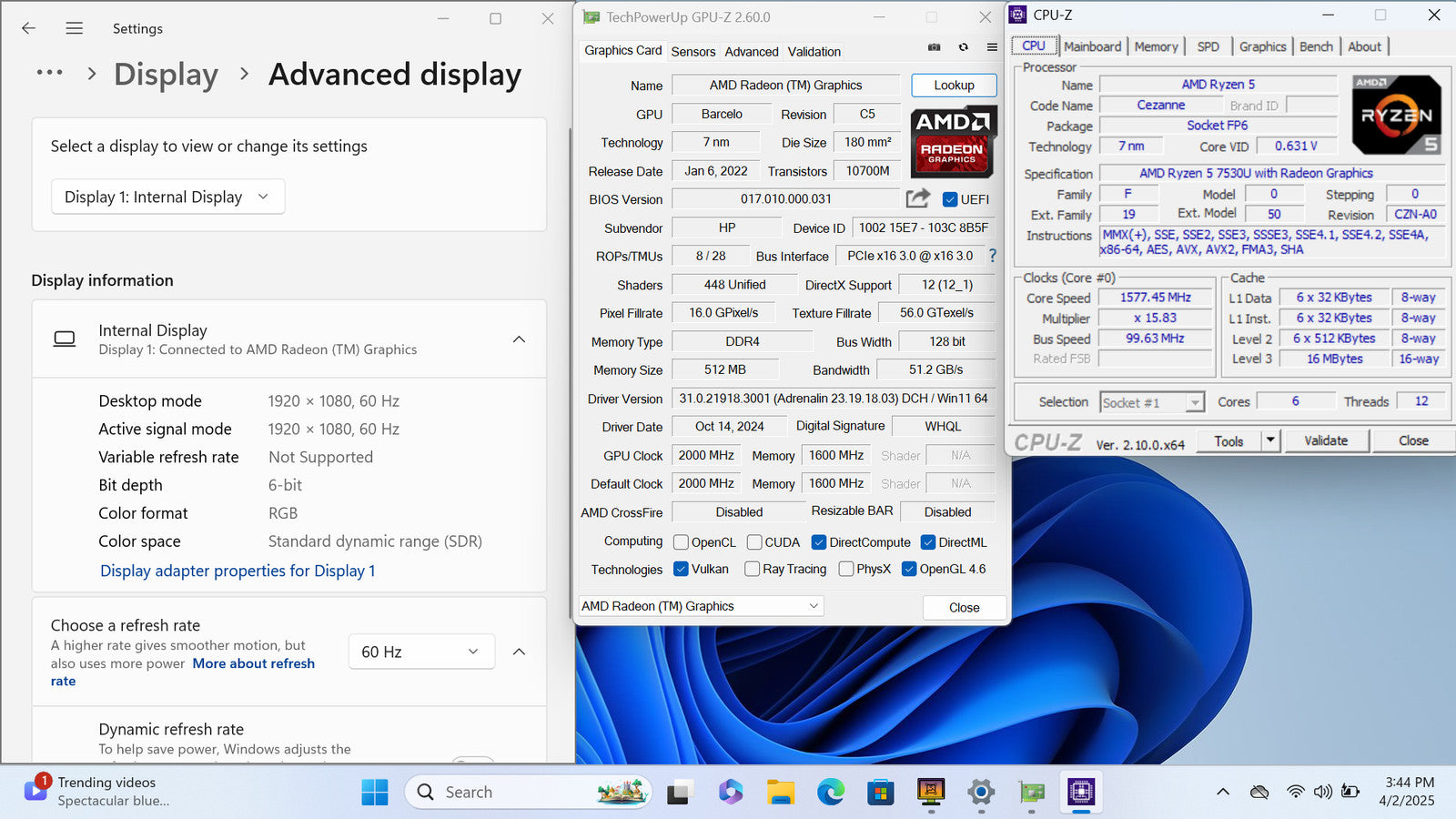Viewport: 1456px width, 819px height.
Task: Enable the OpenCL checkbox
Action: 681,542
